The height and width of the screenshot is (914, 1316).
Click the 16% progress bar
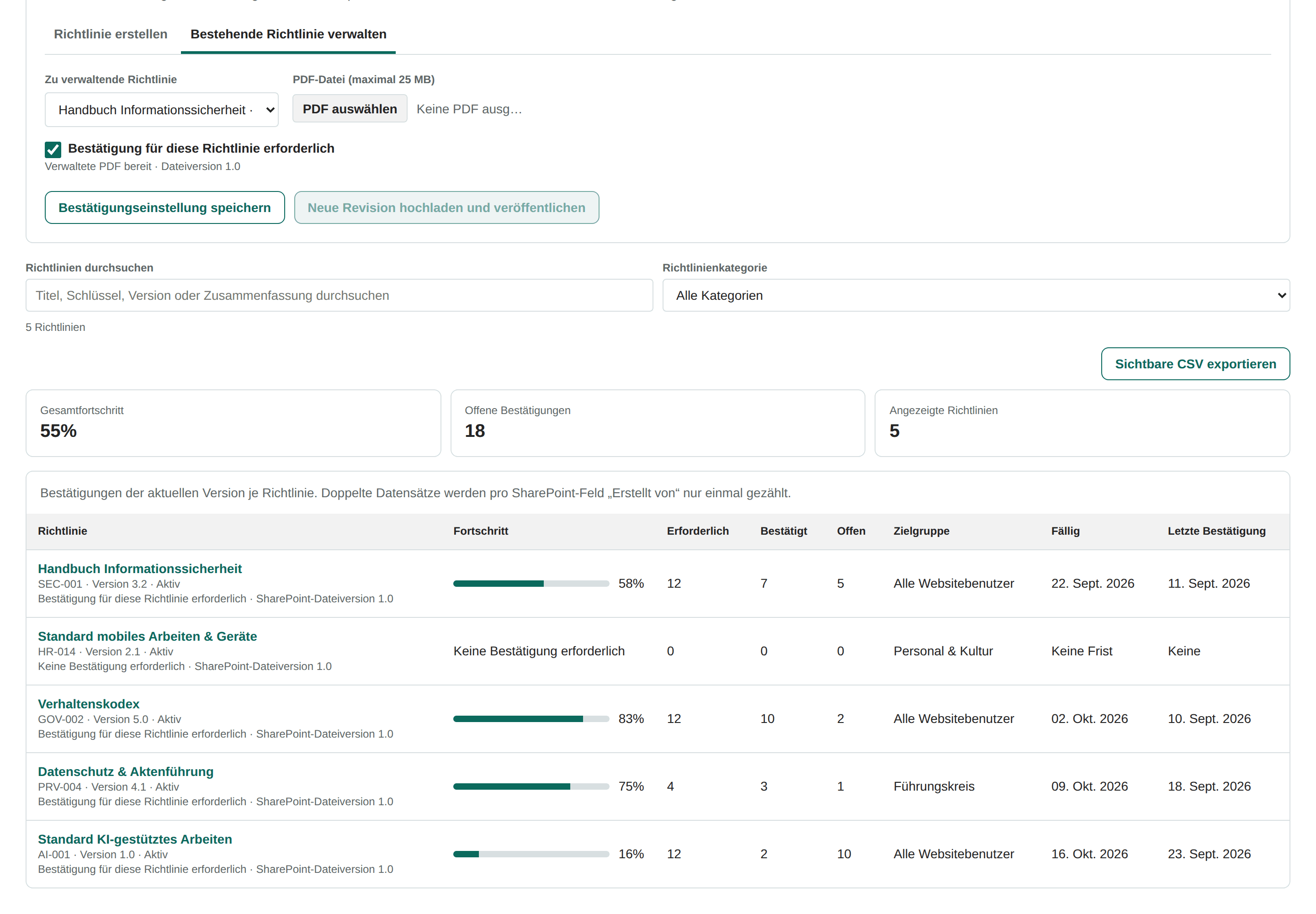click(x=531, y=854)
